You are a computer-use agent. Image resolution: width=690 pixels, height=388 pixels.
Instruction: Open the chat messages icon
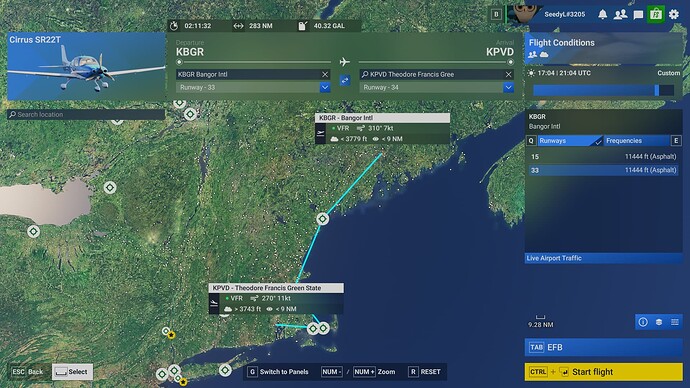[638, 15]
